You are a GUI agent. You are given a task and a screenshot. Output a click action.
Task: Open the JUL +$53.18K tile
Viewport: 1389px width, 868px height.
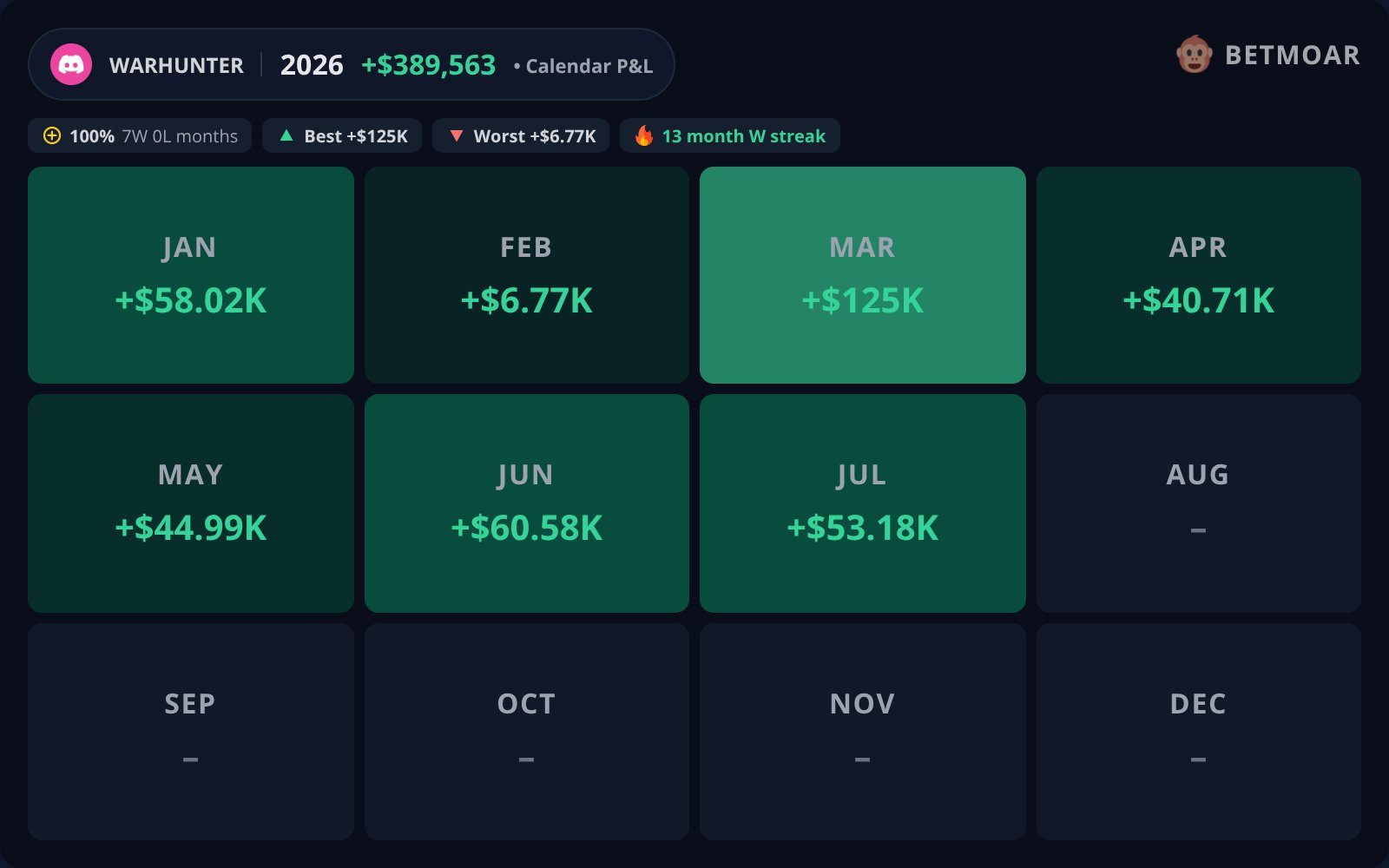(x=863, y=503)
